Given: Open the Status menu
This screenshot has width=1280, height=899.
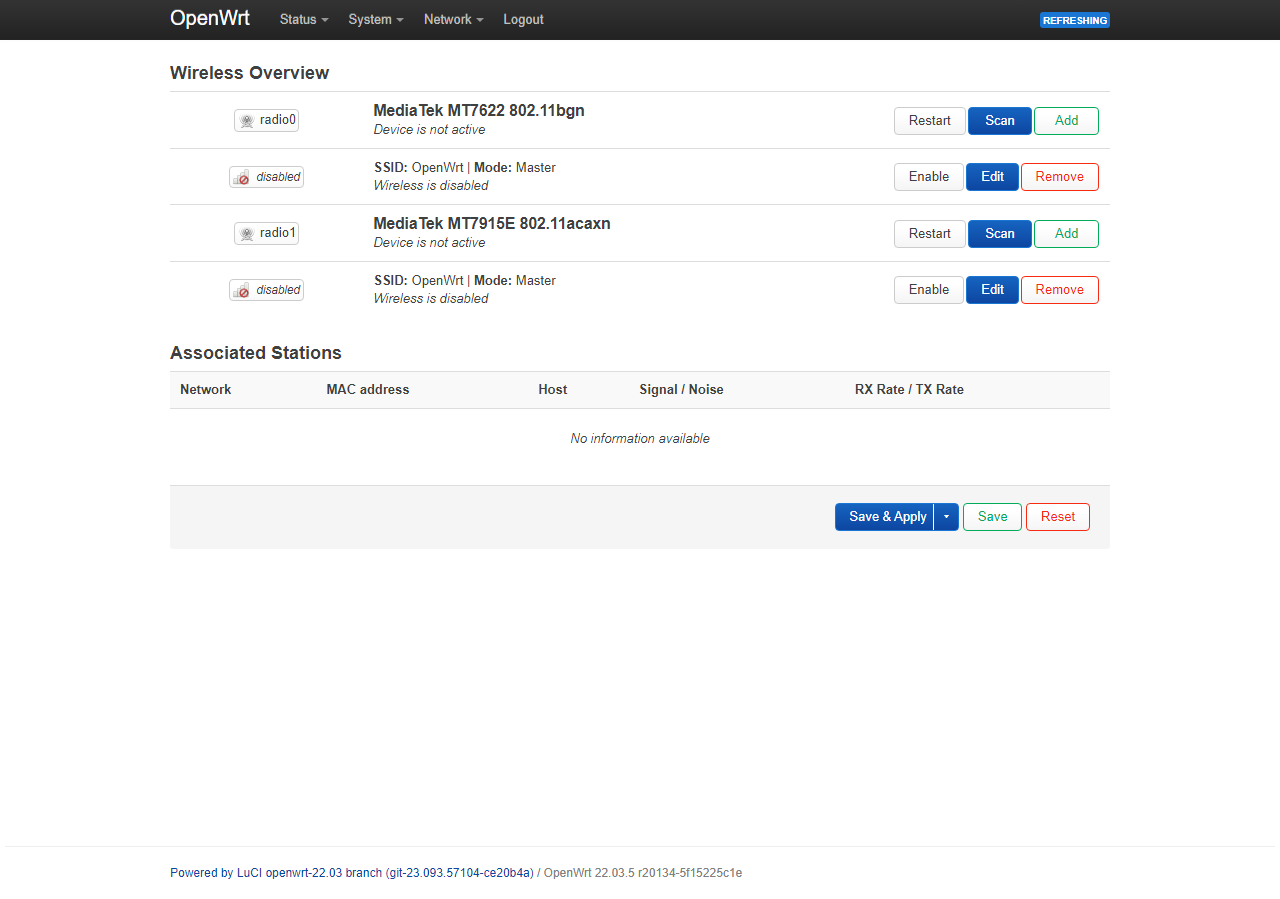Looking at the screenshot, I should 304,19.
